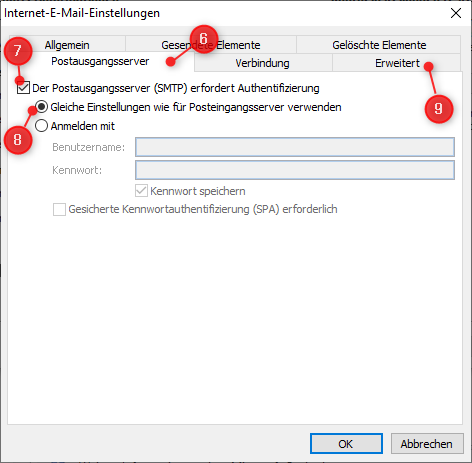This screenshot has height=463, width=472.
Task: Open the Erweitert tab
Action: point(397,63)
